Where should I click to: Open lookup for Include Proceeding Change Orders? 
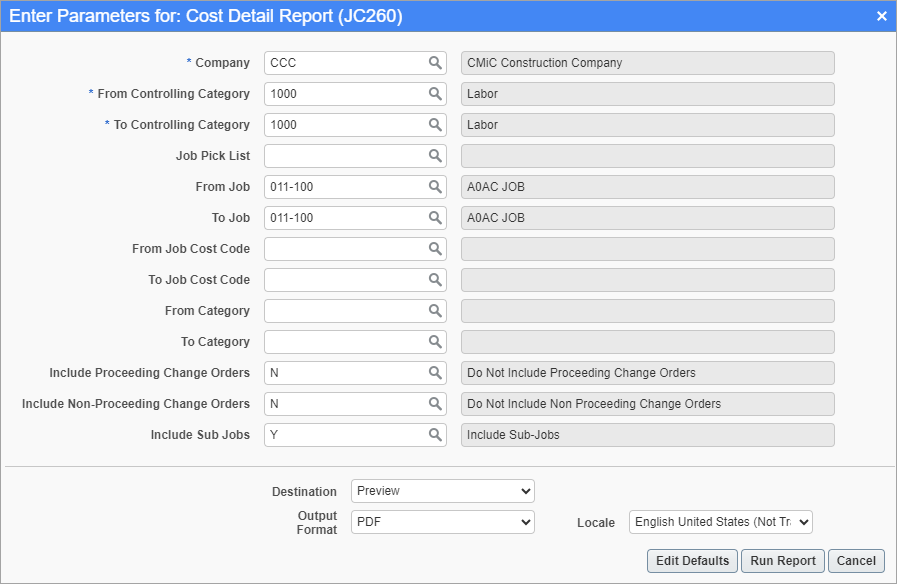435,373
